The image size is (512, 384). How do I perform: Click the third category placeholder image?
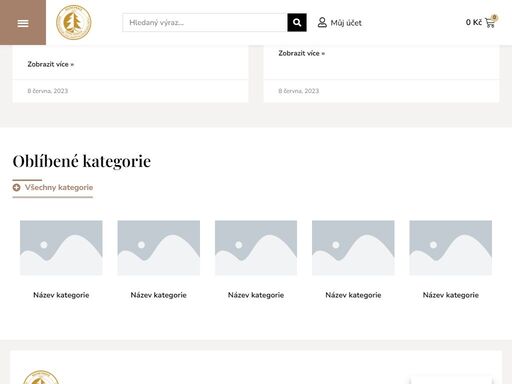256,248
